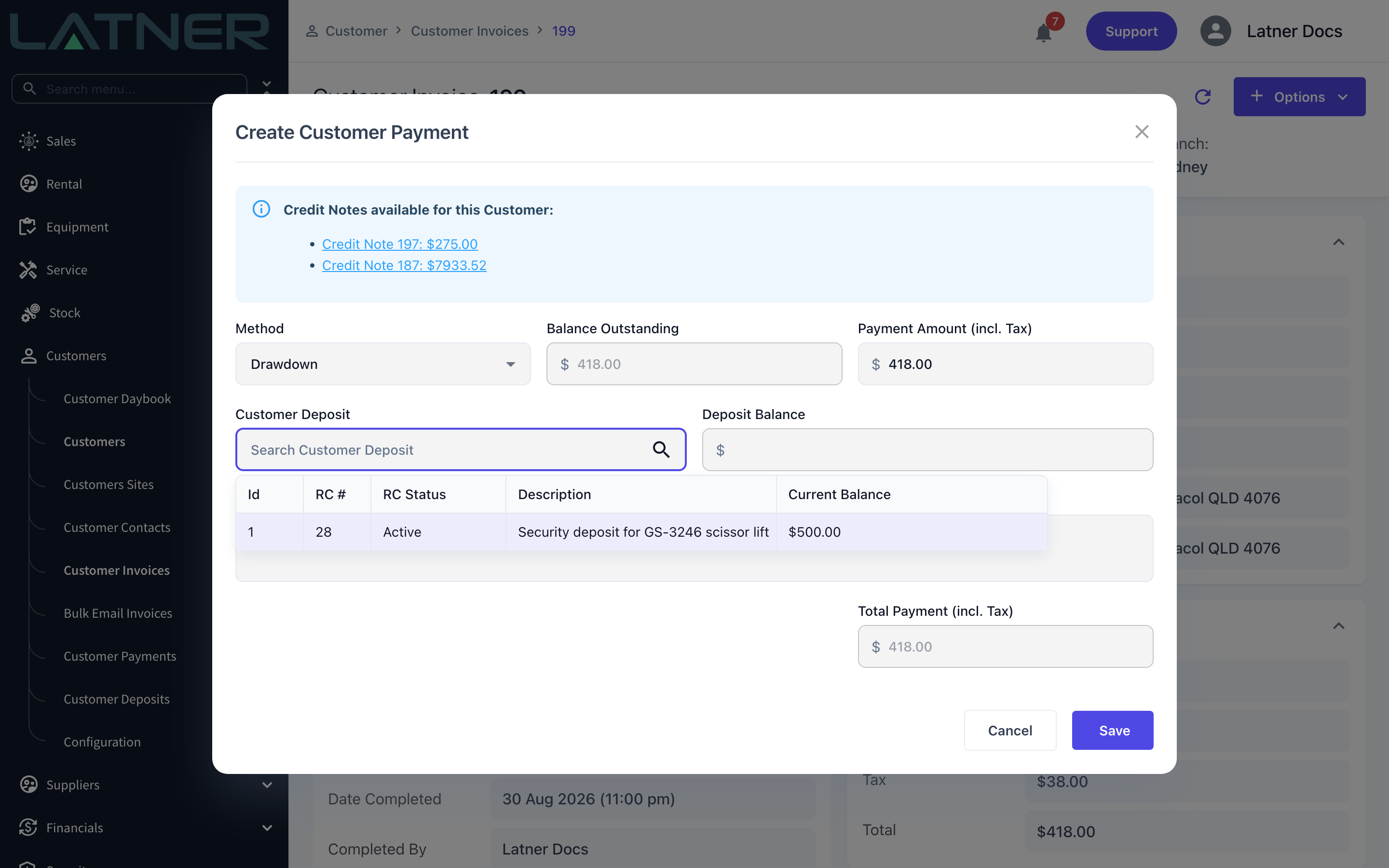This screenshot has width=1389, height=868.
Task: Click the Deposit Balance field
Action: coord(927,449)
